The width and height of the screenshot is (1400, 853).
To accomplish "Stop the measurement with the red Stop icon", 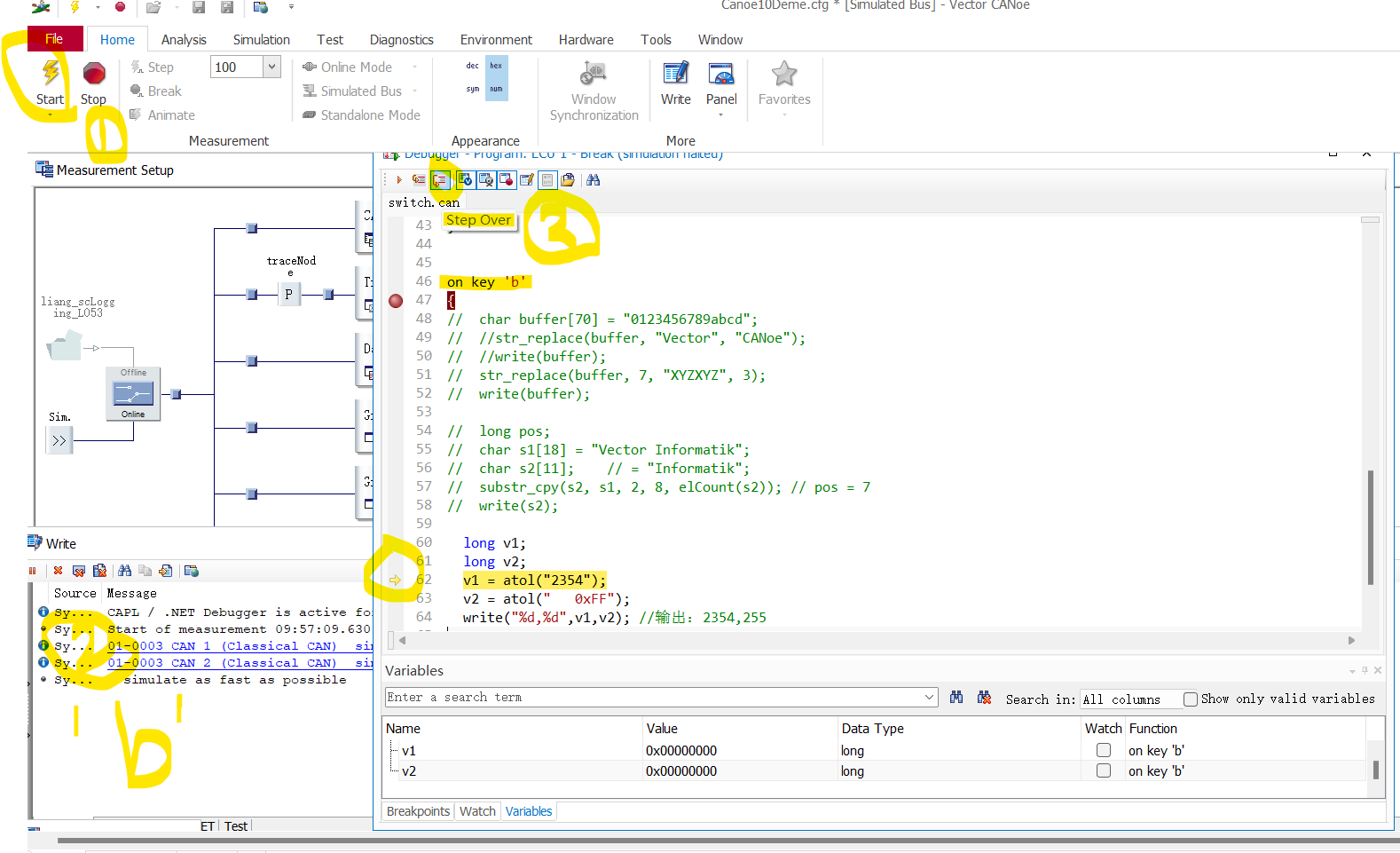I will click(94, 73).
